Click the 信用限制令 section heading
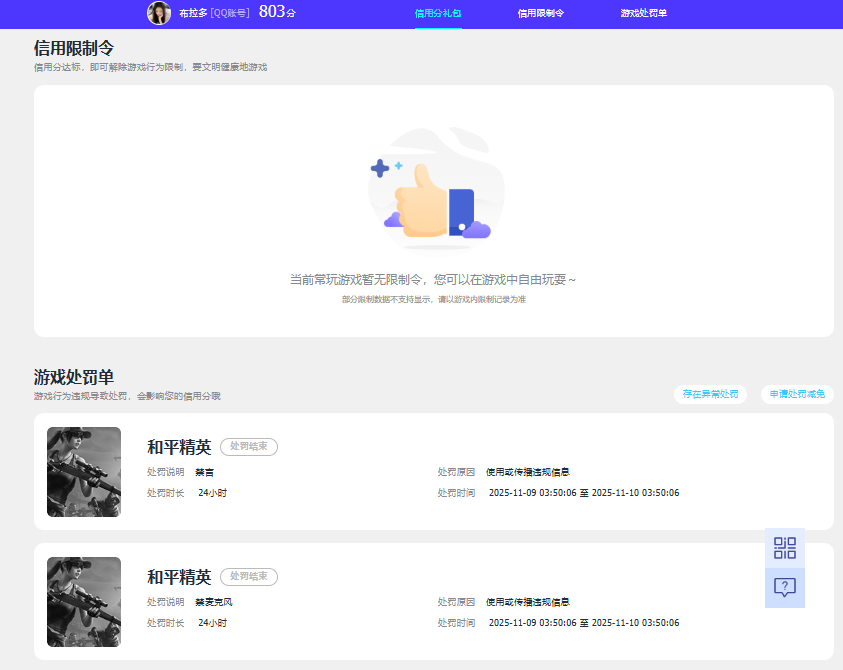The width and height of the screenshot is (843, 670). click(x=74, y=48)
